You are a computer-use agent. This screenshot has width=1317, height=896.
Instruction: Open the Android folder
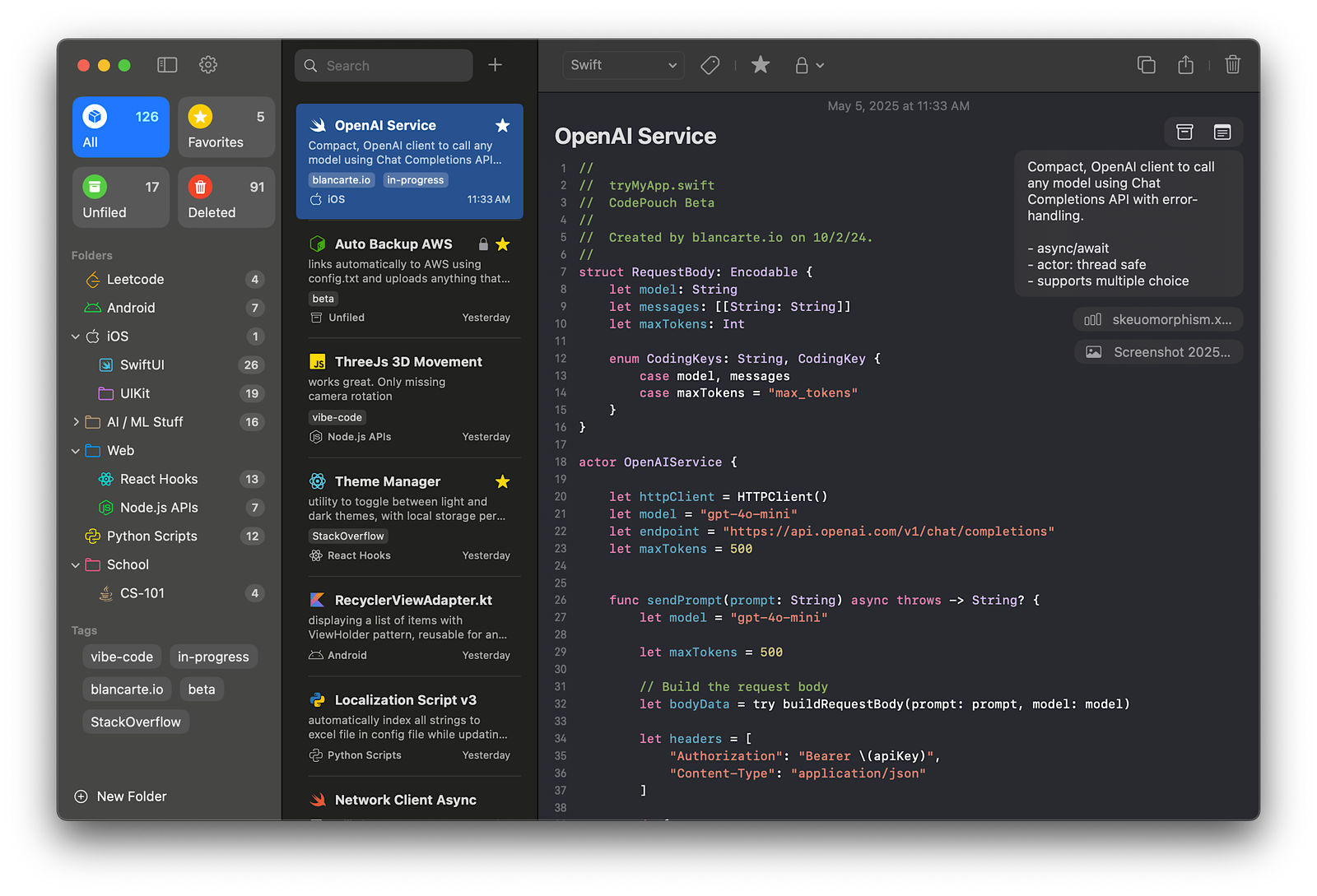tap(170, 308)
